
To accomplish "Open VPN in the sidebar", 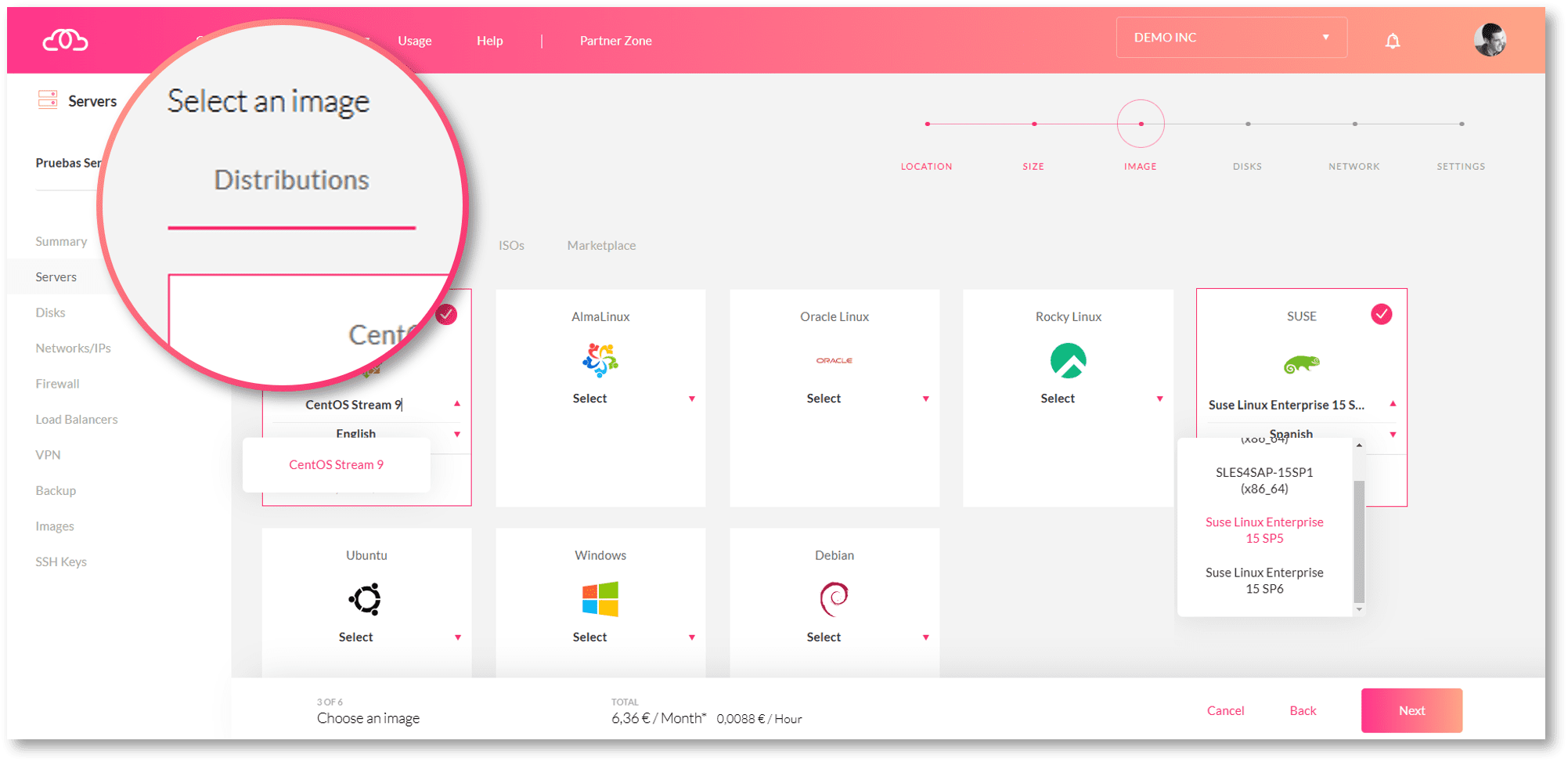I will click(x=48, y=455).
